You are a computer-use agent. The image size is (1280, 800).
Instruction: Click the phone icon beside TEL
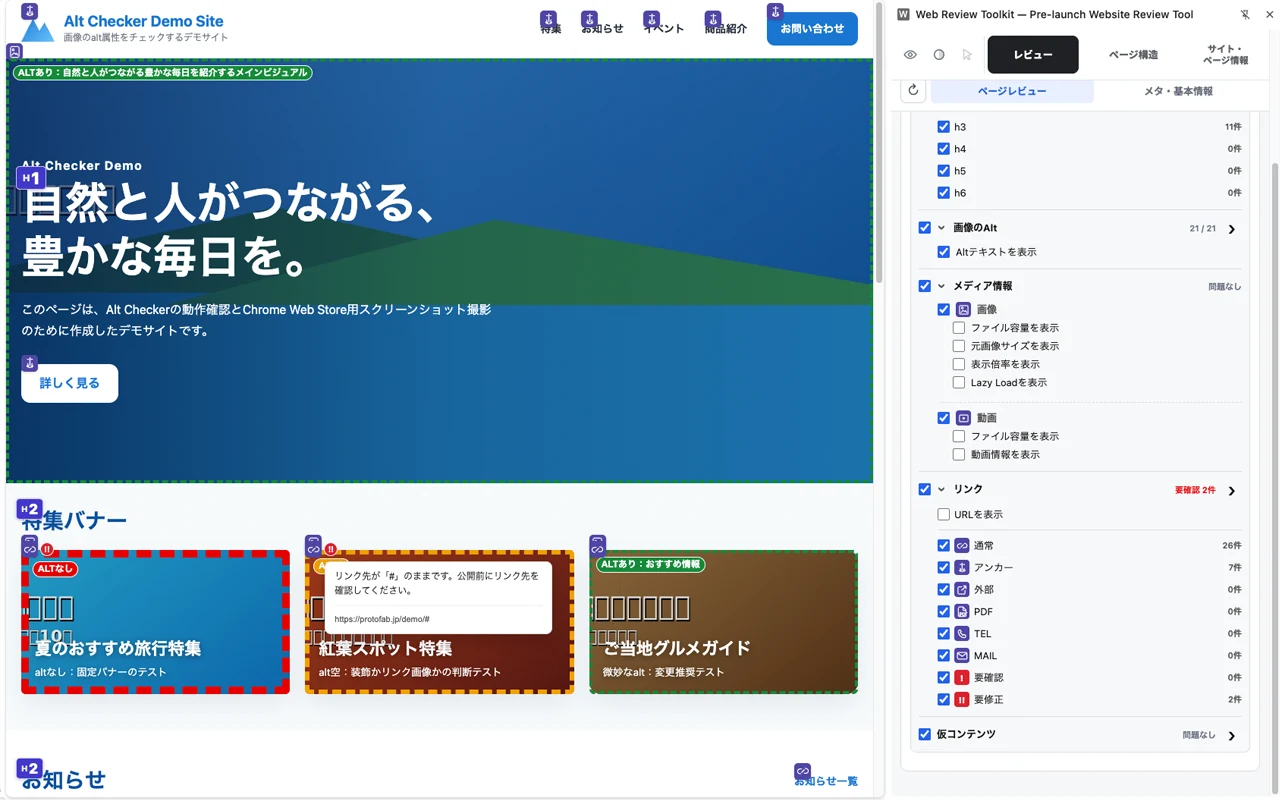coord(961,634)
